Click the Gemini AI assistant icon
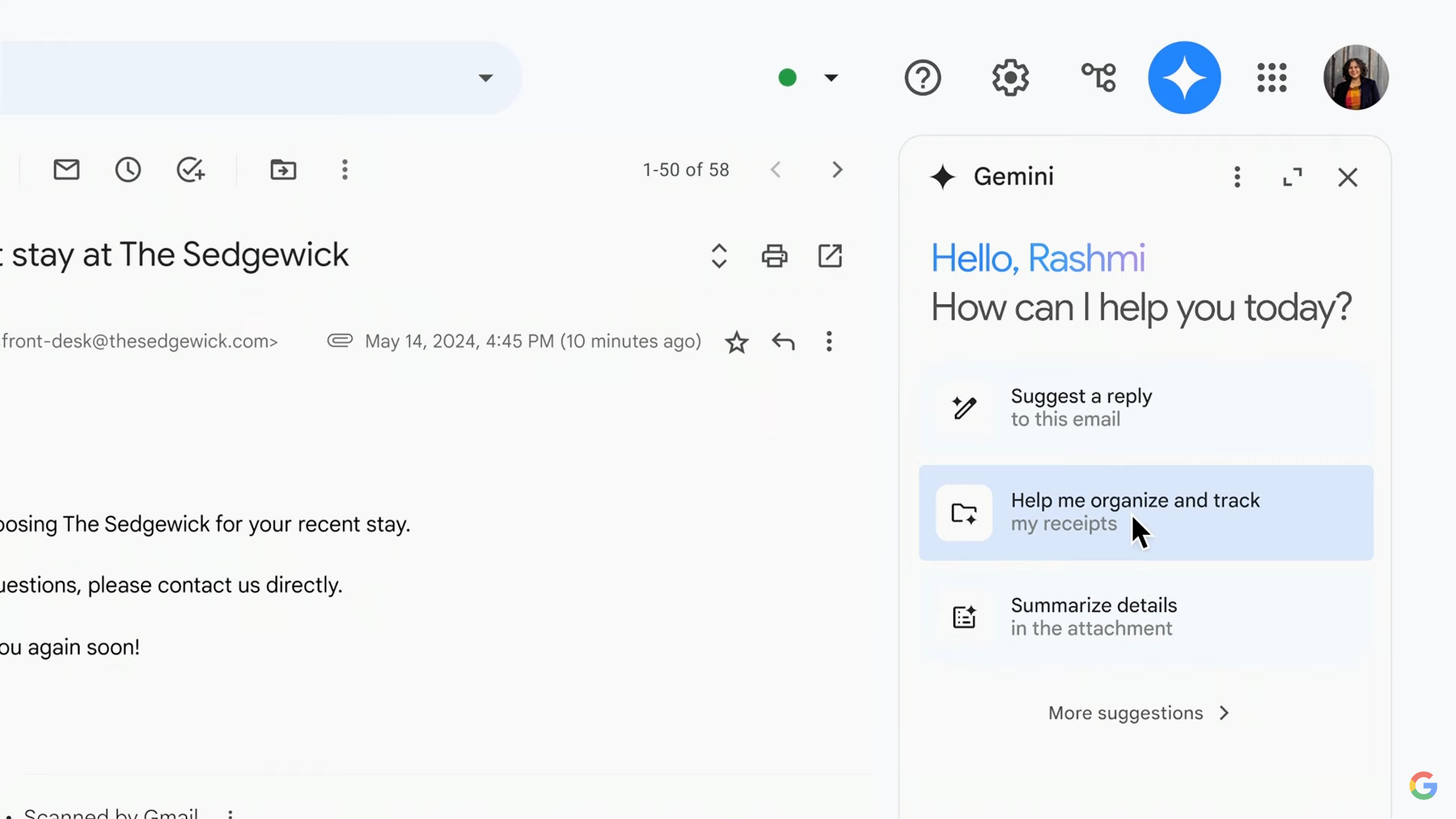Viewport: 1456px width, 819px height. tap(1185, 77)
